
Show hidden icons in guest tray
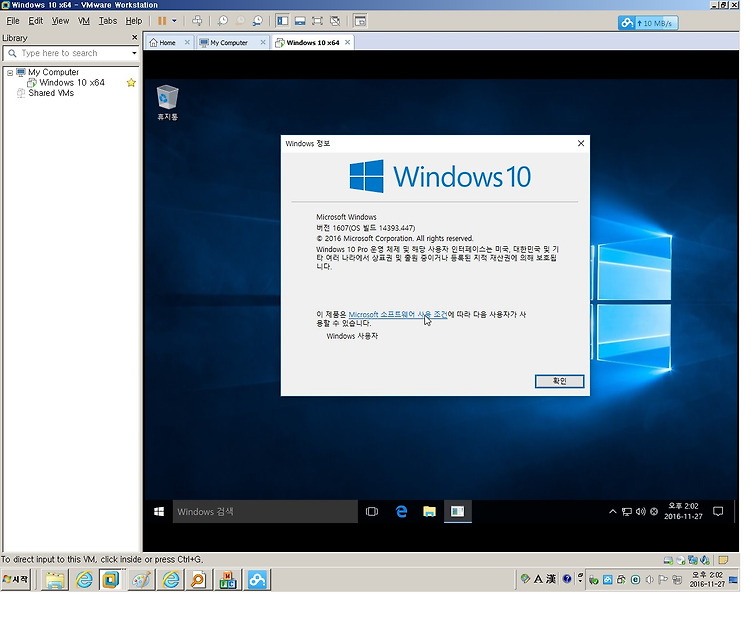pyautogui.click(x=613, y=512)
